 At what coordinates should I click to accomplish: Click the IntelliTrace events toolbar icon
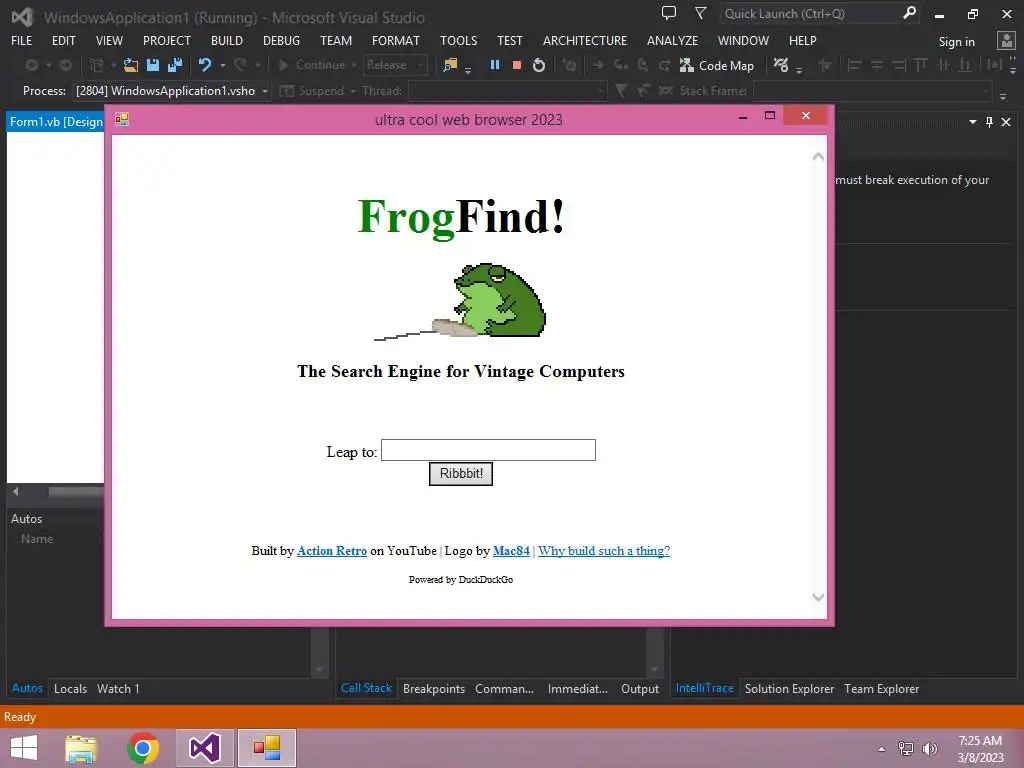(x=781, y=65)
